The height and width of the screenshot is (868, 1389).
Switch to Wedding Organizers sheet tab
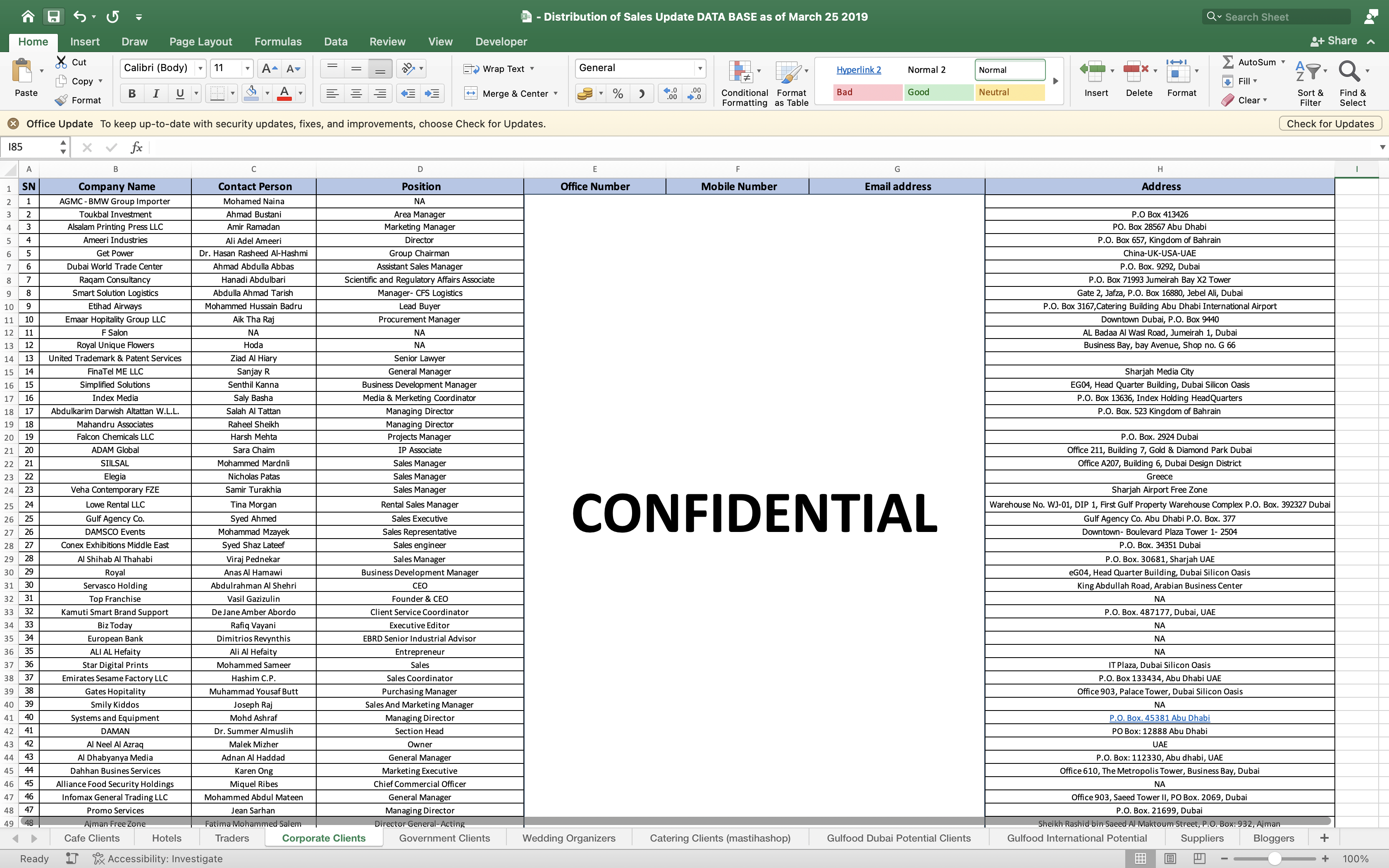[x=568, y=838]
